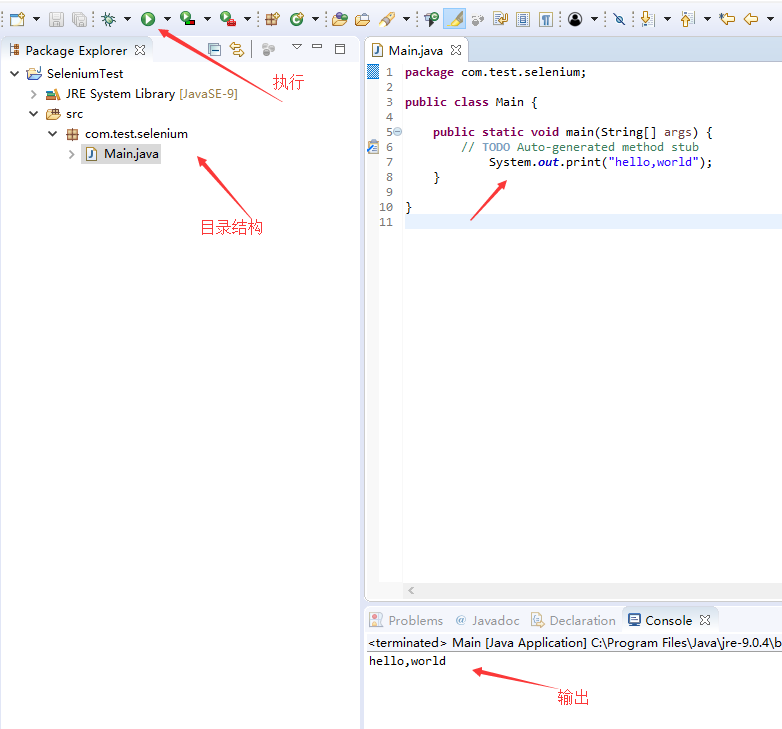This screenshot has height=729, width=782.
Task: Run the program with green Run button
Action: (148, 19)
